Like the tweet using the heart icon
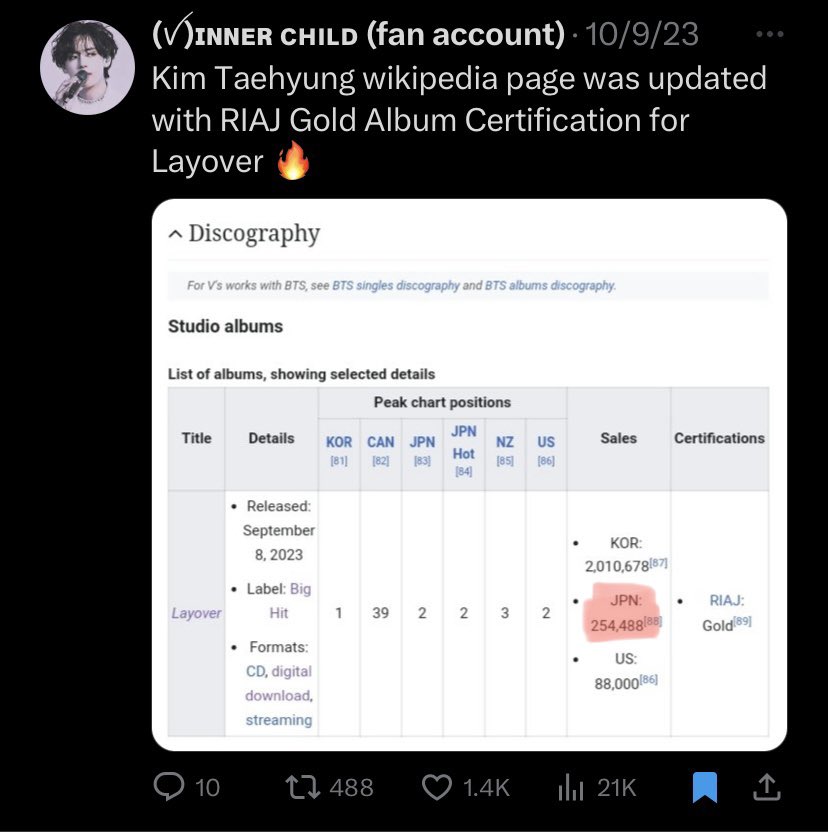 coord(436,787)
